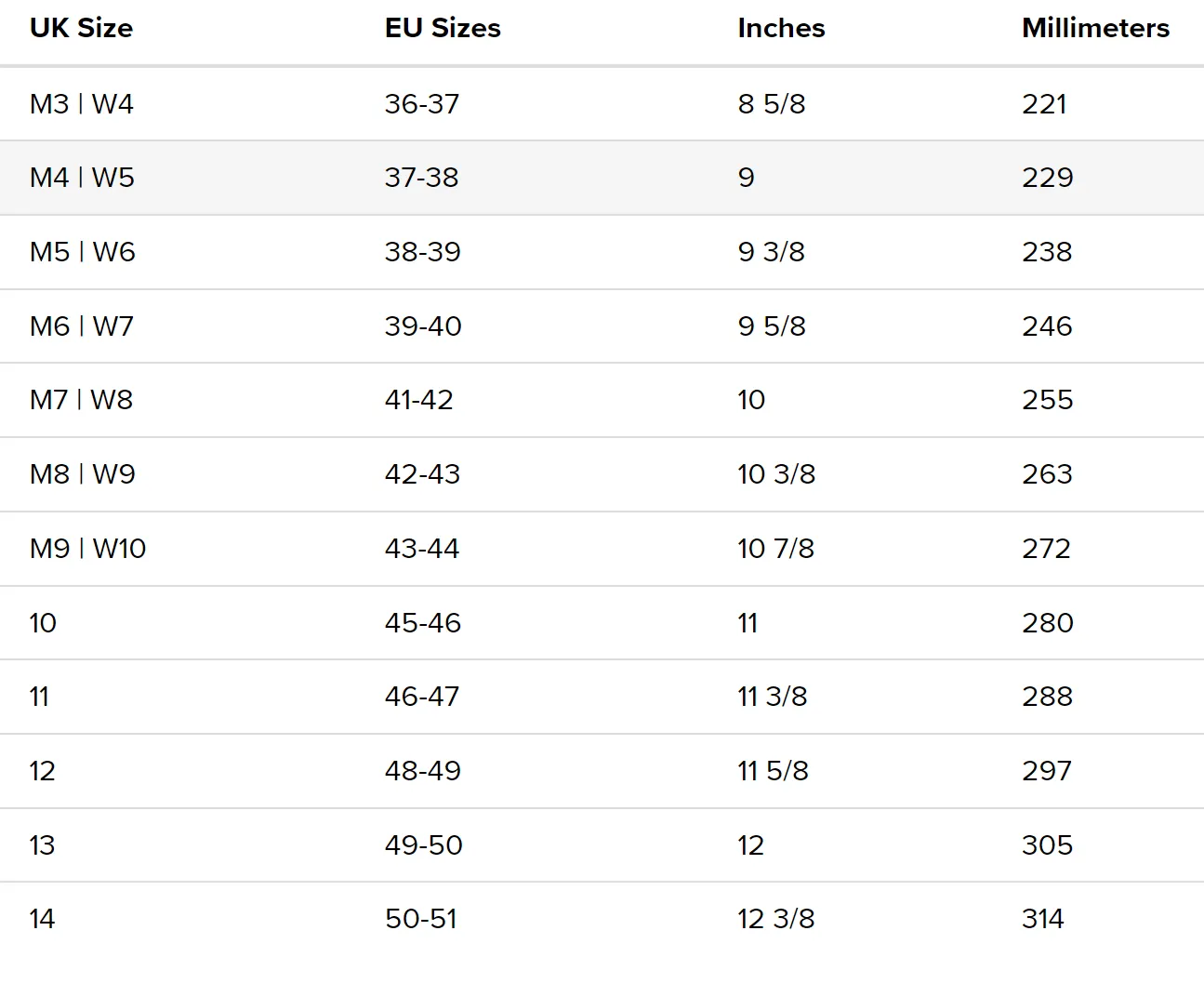Click the 314 millimeters value
The image size is (1204, 997).
coord(1043,919)
